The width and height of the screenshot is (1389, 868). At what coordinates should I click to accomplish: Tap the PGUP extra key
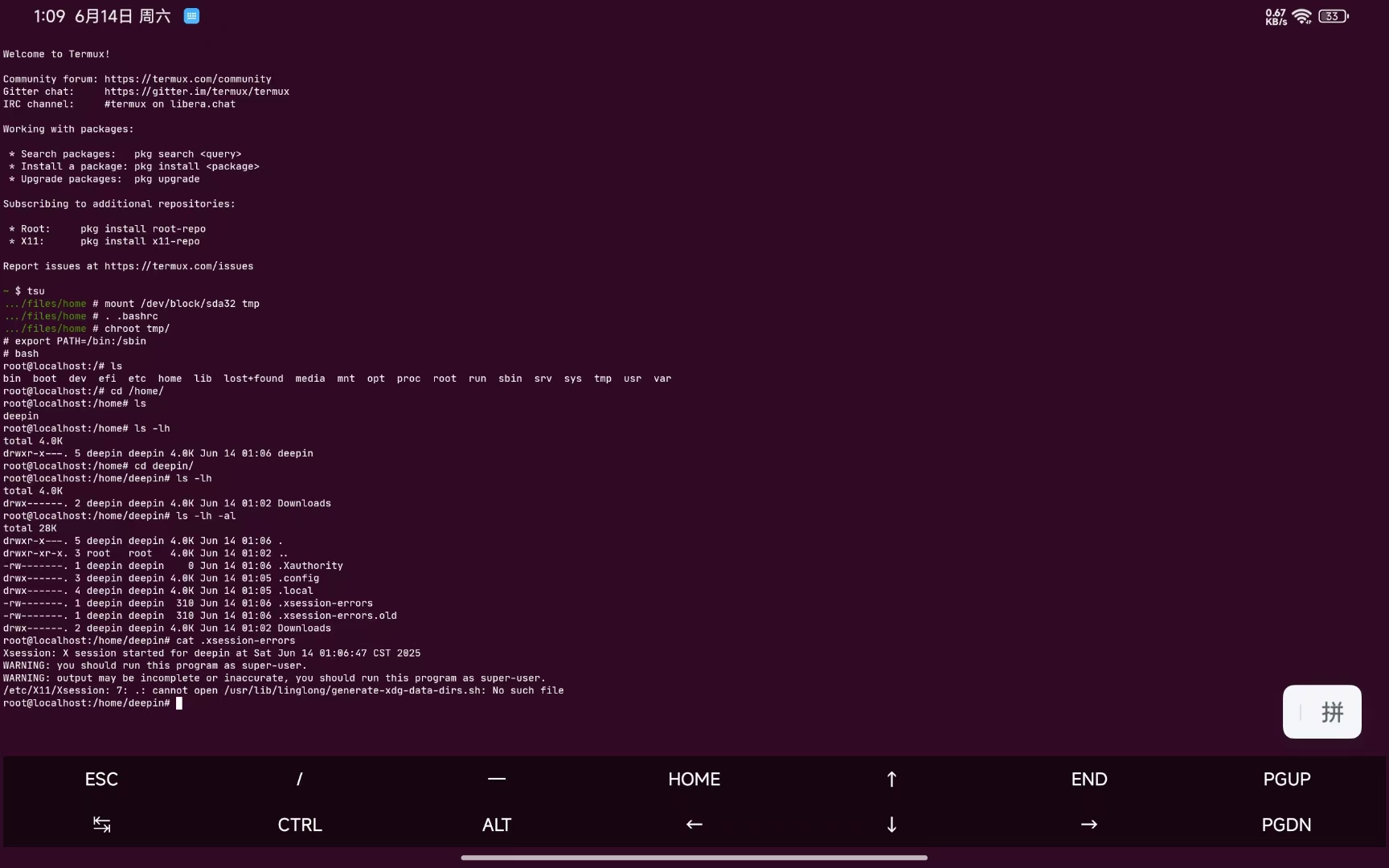(1287, 779)
